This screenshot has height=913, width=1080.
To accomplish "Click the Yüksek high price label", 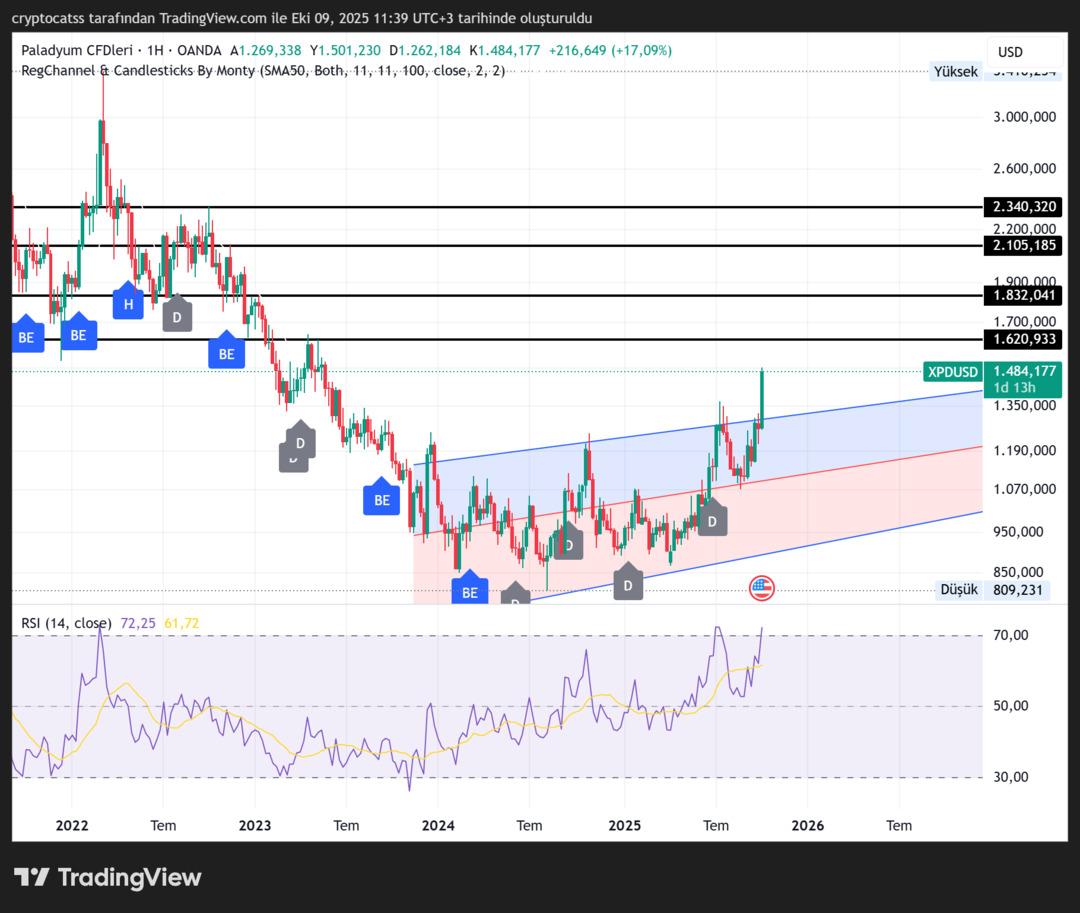I will tap(955, 71).
